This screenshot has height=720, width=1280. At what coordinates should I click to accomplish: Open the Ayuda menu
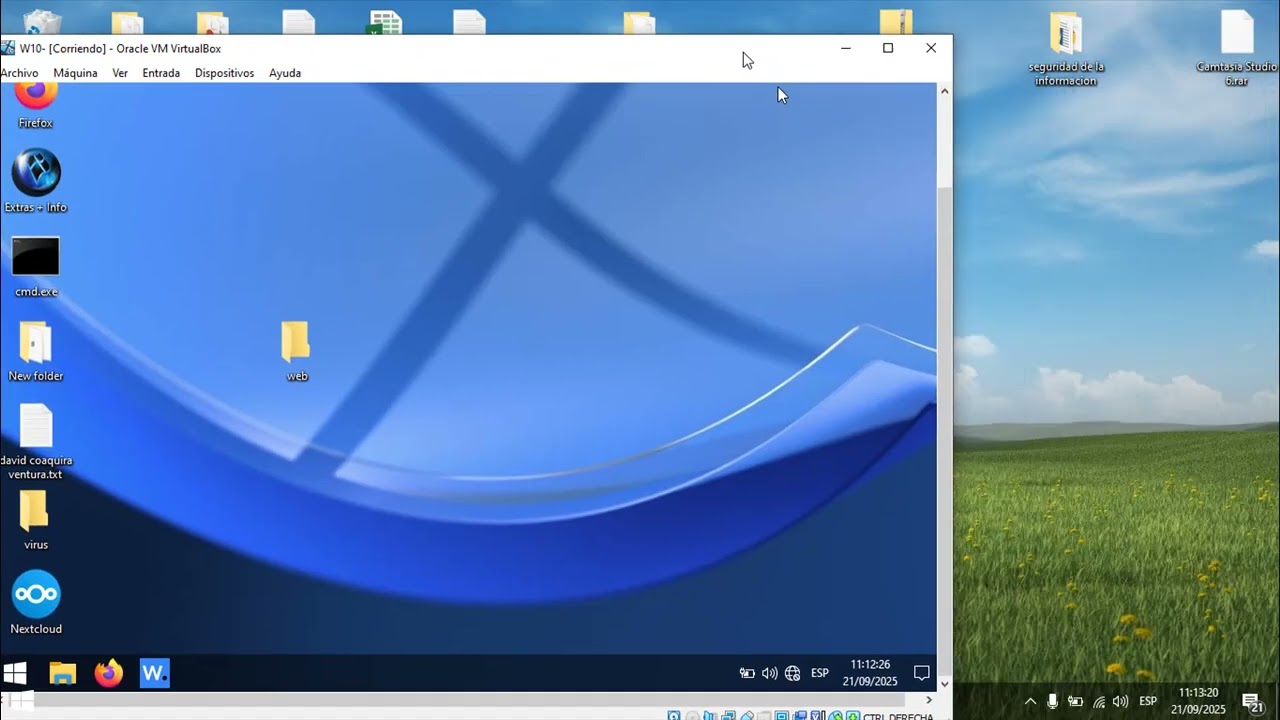point(285,73)
